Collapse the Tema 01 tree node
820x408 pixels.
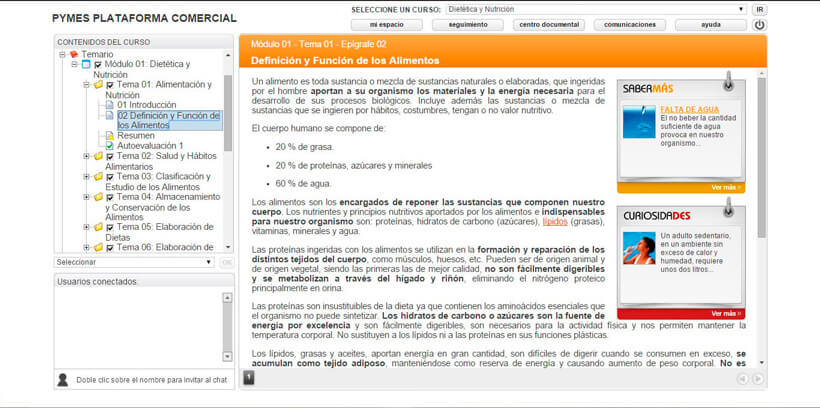pos(86,85)
